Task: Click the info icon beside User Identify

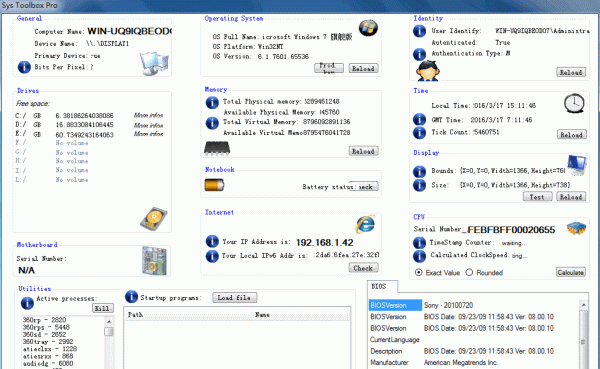Action: (419, 31)
